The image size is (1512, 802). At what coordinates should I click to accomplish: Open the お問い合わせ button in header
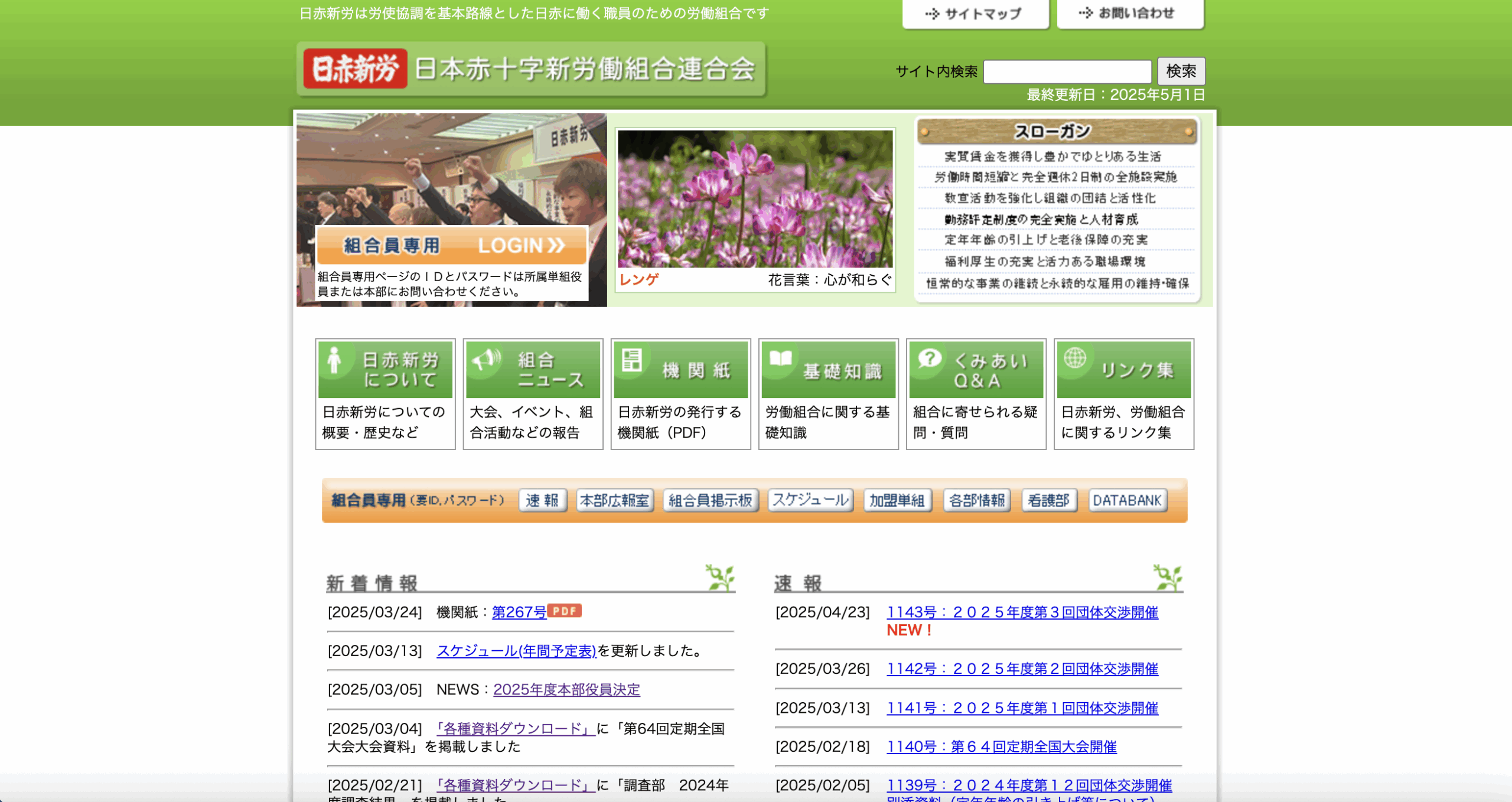tap(1130, 13)
